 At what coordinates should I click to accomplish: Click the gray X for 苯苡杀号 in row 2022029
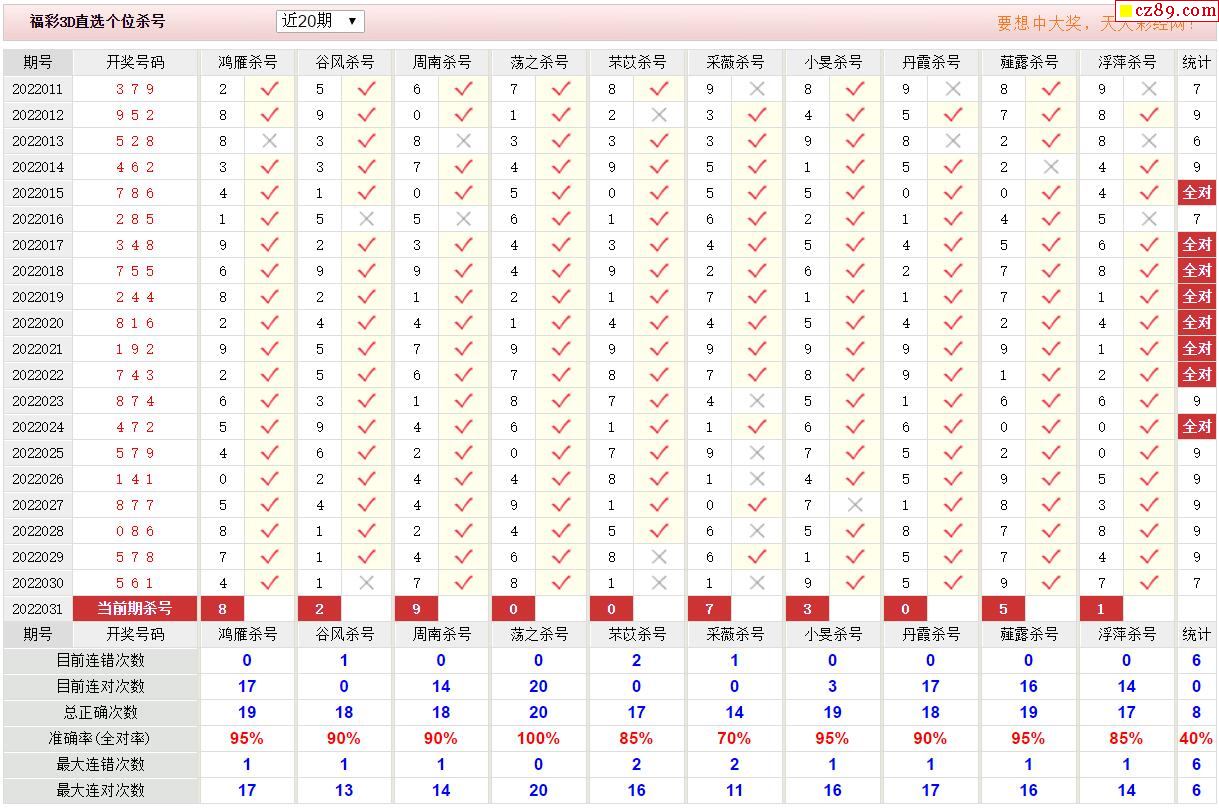(x=659, y=557)
